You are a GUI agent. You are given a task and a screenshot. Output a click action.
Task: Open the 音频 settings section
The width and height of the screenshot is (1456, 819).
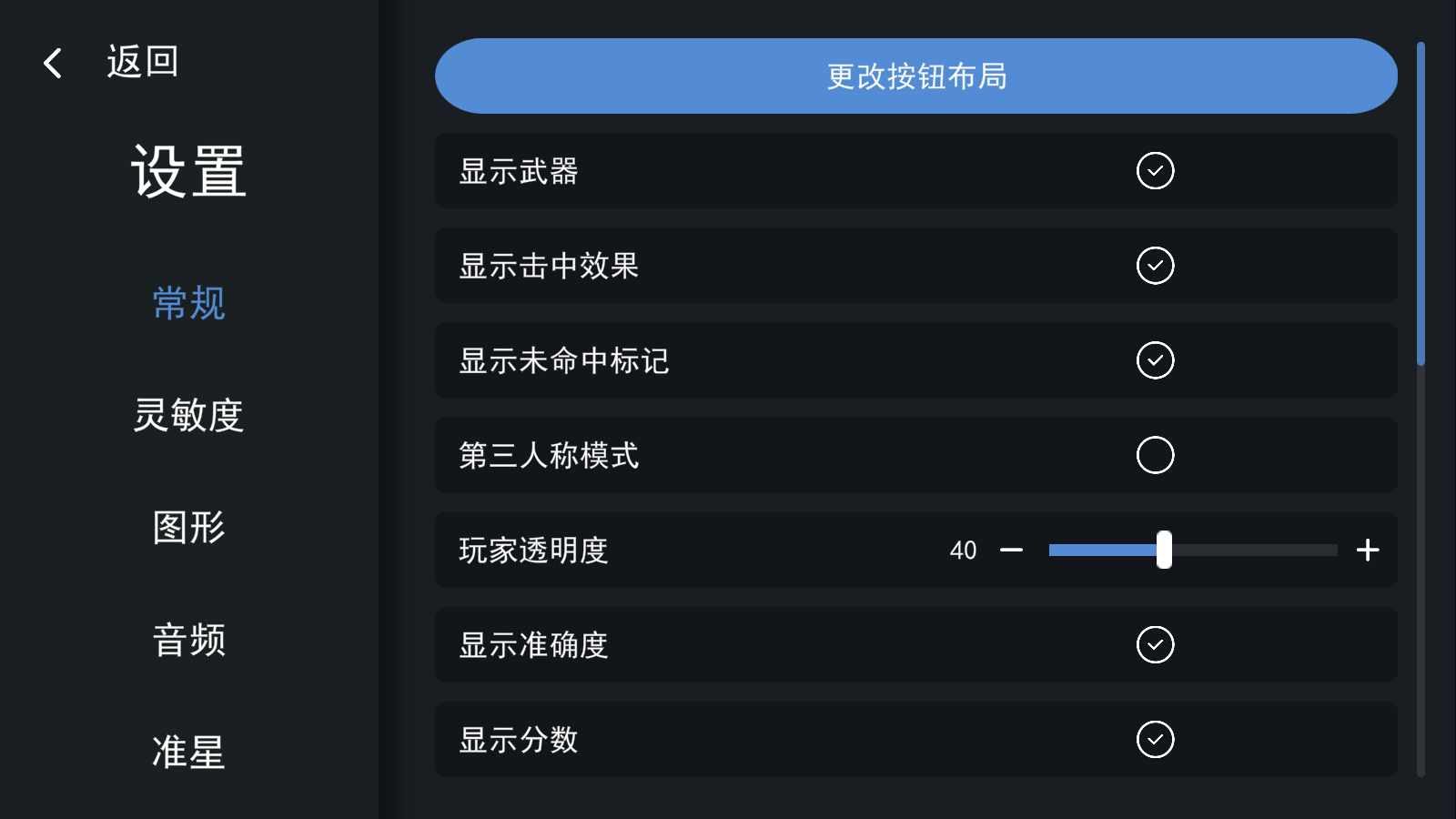(x=188, y=641)
